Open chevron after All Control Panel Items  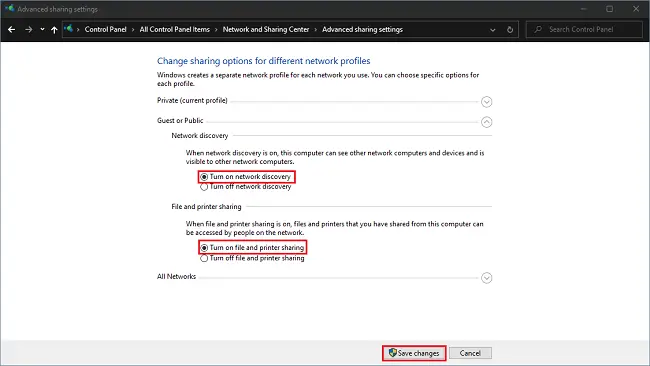[216, 30]
